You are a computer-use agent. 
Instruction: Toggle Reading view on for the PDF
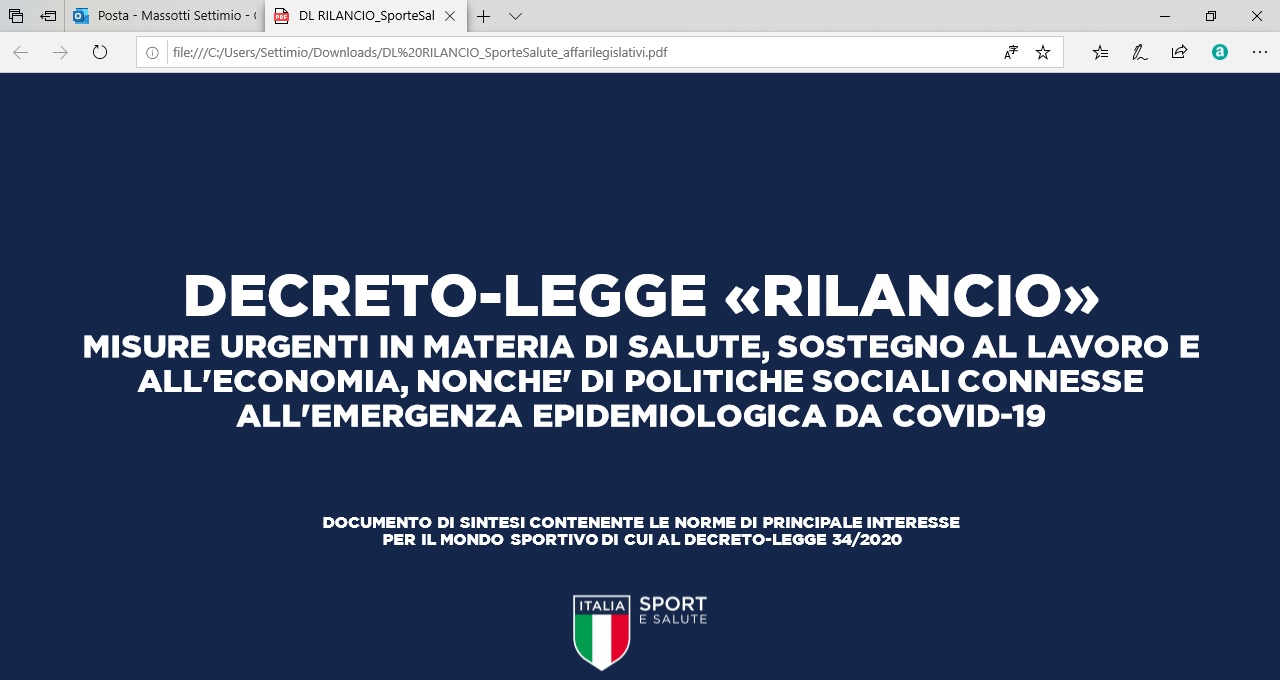coord(1010,52)
